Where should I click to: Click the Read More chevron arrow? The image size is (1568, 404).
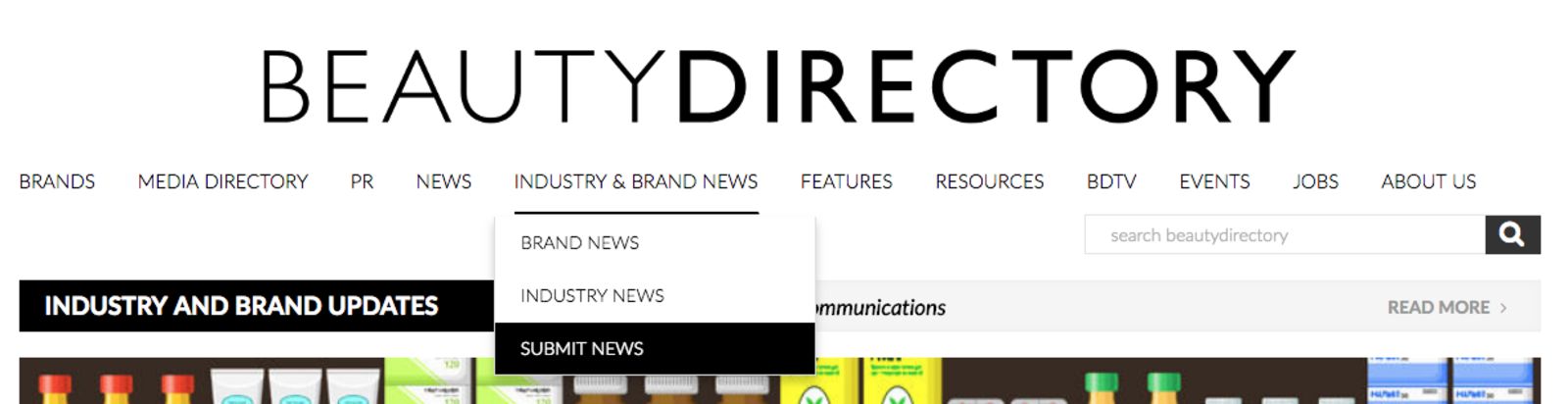tap(1503, 308)
